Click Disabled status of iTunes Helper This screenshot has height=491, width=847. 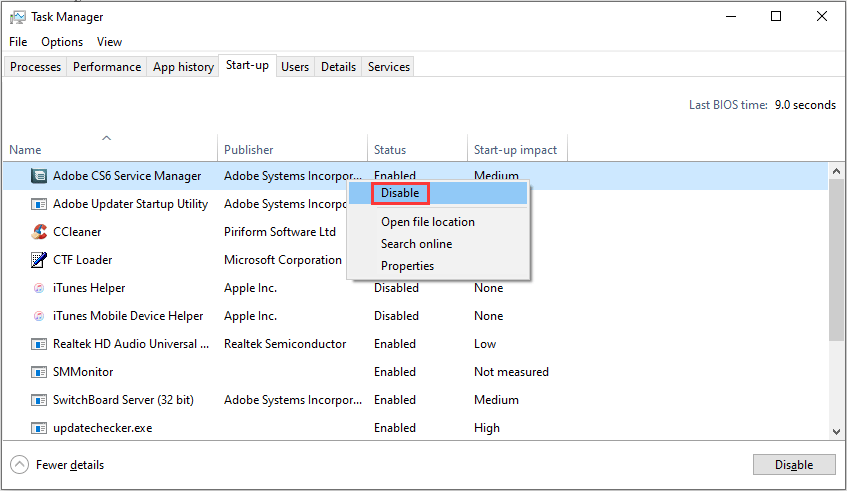tap(396, 288)
